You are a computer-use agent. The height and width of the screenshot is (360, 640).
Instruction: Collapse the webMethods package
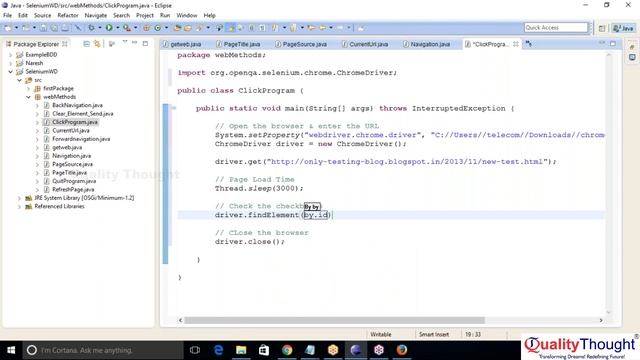(x=29, y=97)
